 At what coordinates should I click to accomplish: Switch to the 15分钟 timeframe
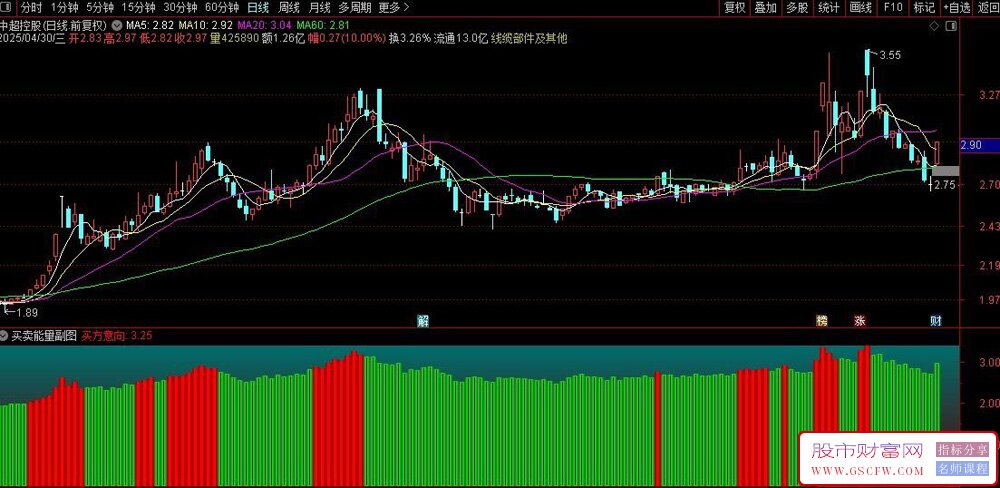138,8
